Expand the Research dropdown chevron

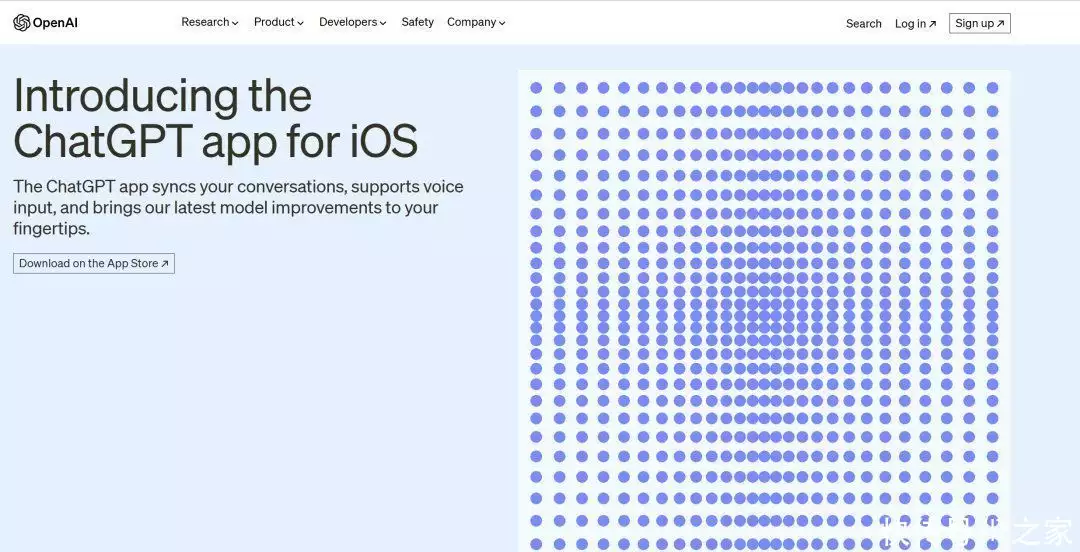[x=235, y=23]
